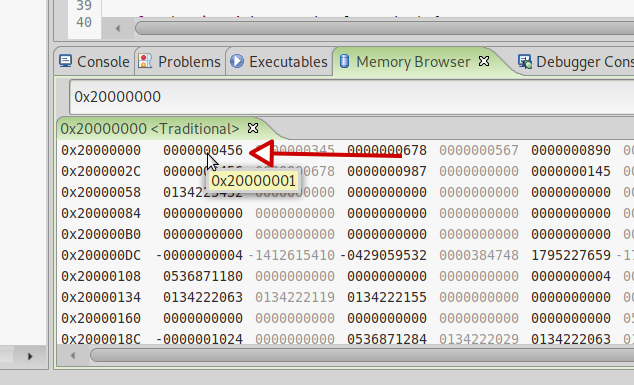Screen dimensions: 634x385
Task: Click memory cell 0134222029
Action: click(479, 339)
